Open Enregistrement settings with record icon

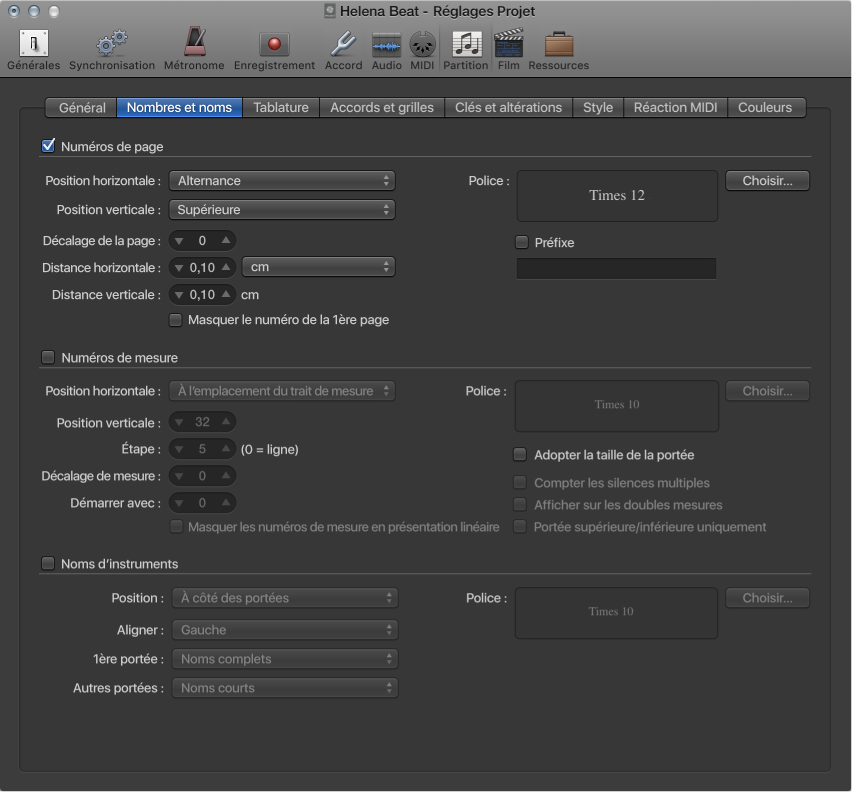pos(274,45)
